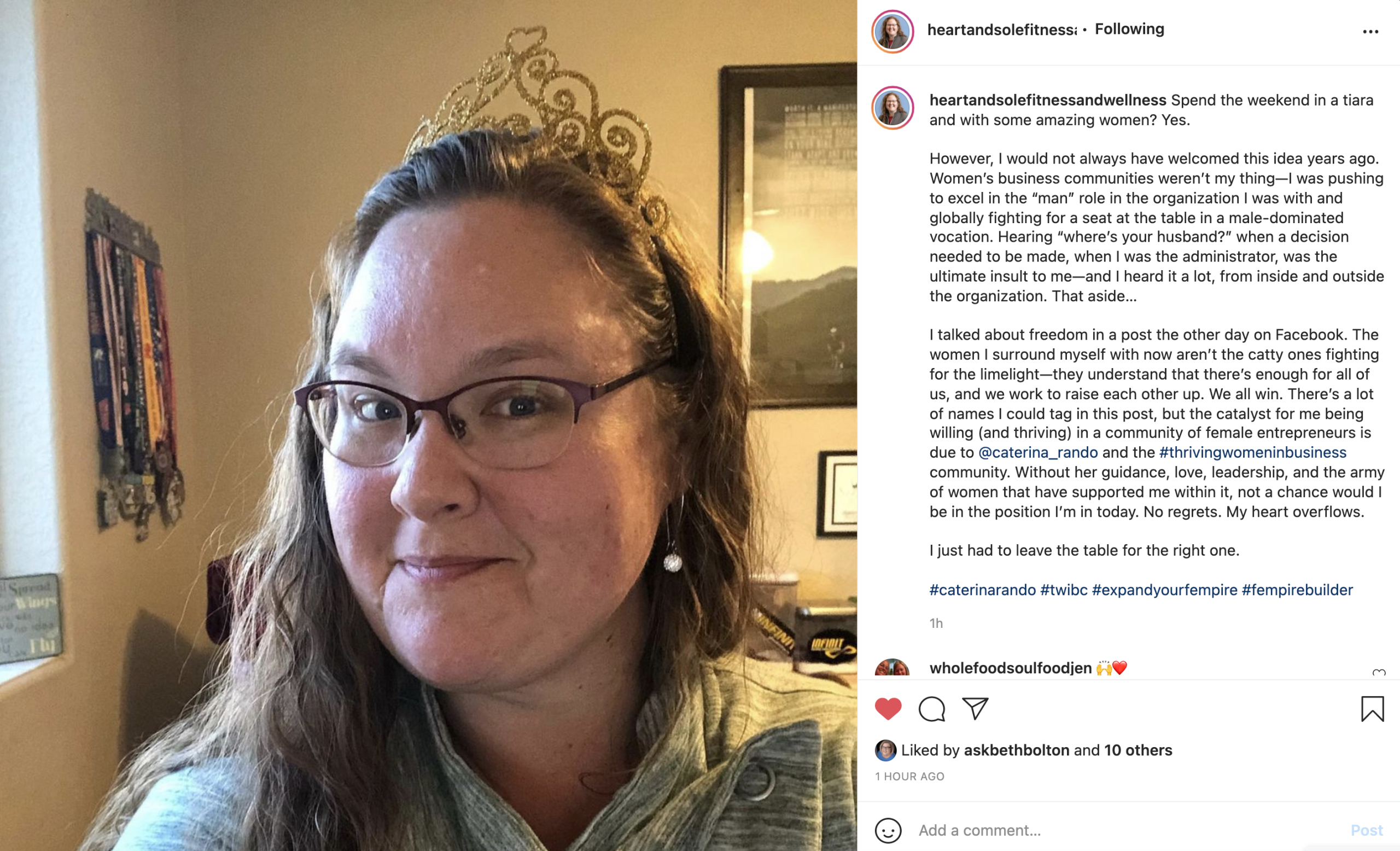Follow the @caterina_rando mention link

point(1037,452)
